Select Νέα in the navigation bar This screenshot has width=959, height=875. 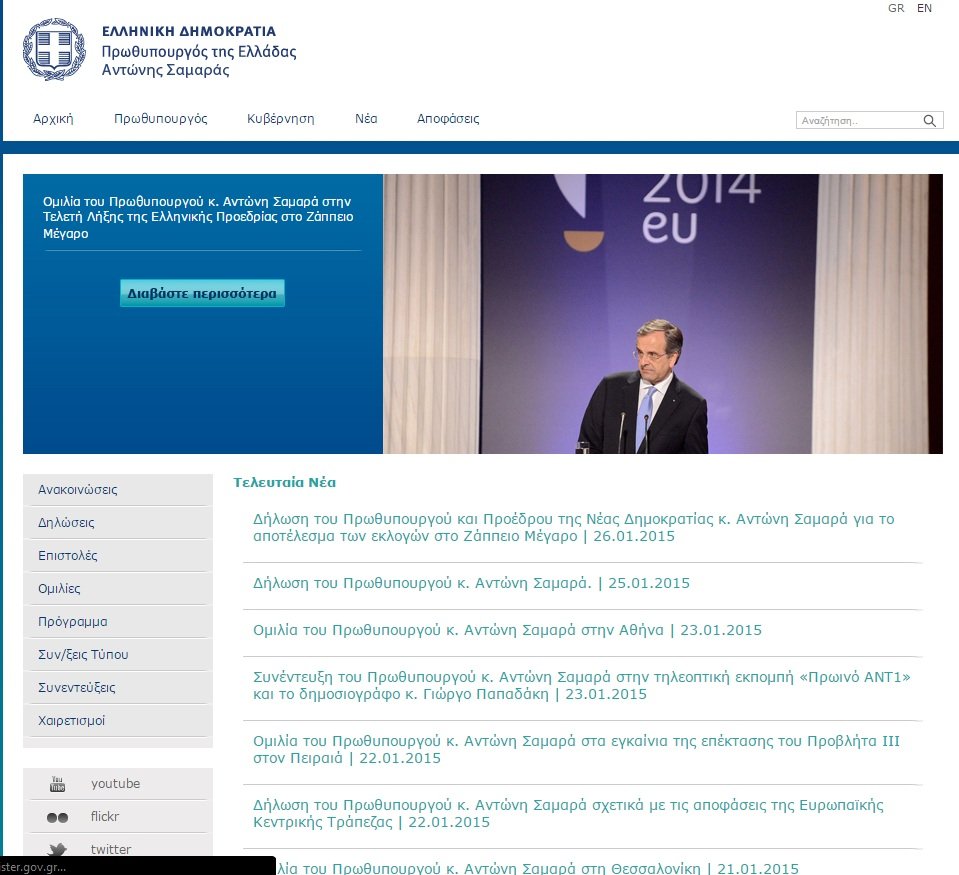(x=366, y=118)
